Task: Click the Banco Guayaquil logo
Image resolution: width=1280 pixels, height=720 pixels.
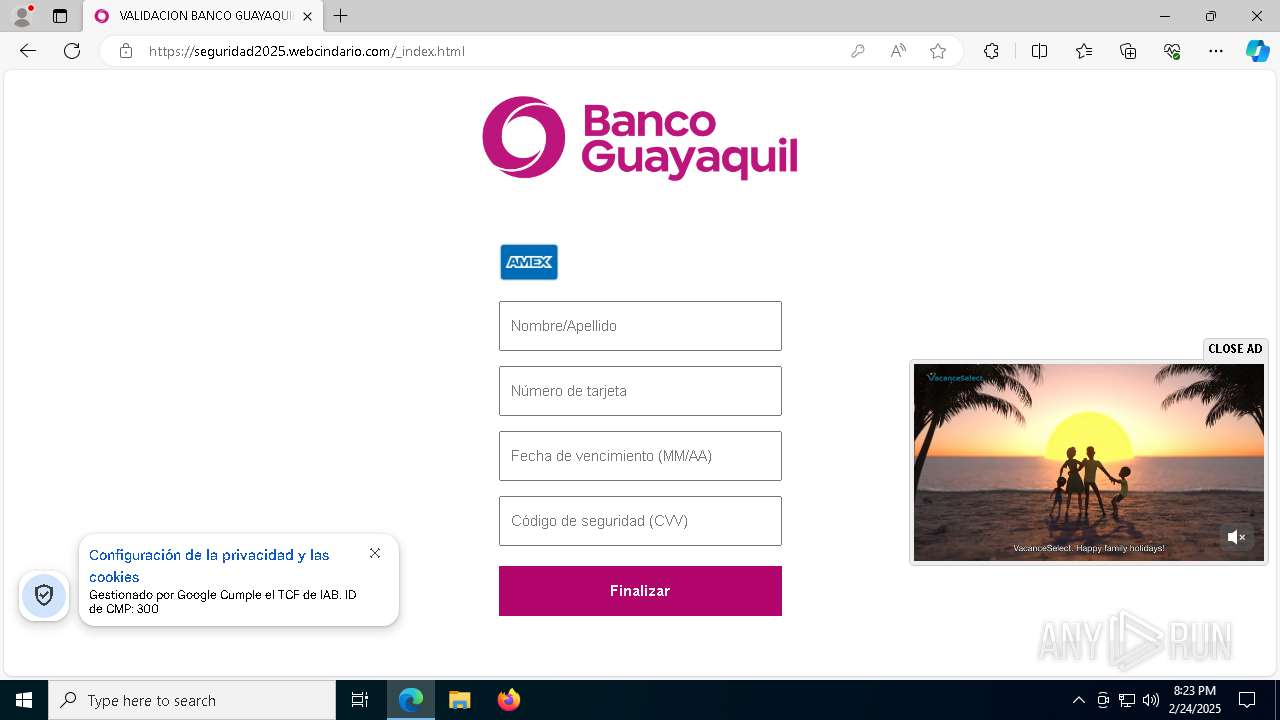Action: (640, 138)
